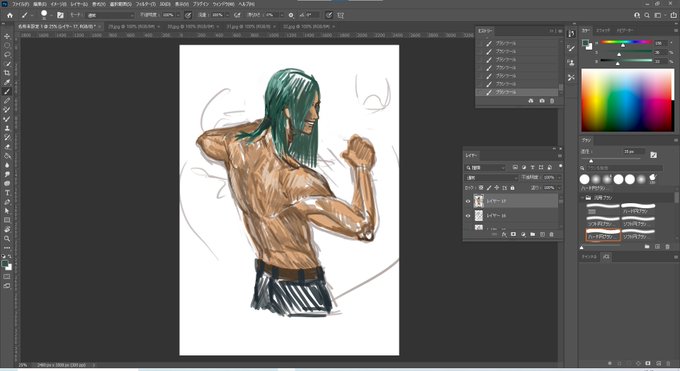Create new snapshot camera icon in History panel
Screen dimensions: 680x371
[x=542, y=101]
